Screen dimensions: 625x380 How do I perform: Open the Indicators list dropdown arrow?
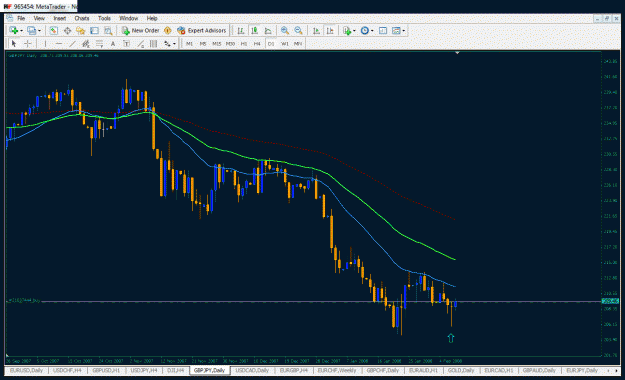(354, 31)
